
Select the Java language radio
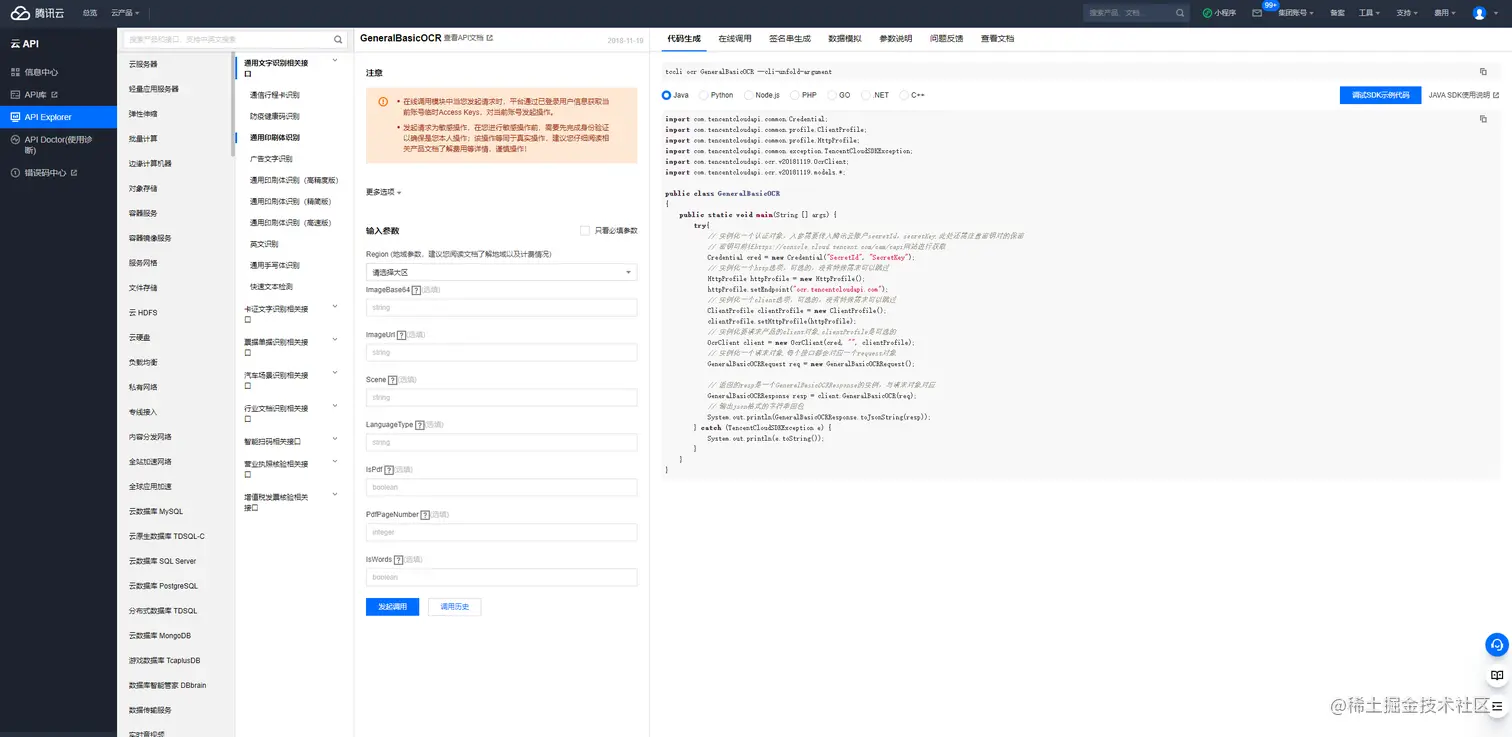667,95
